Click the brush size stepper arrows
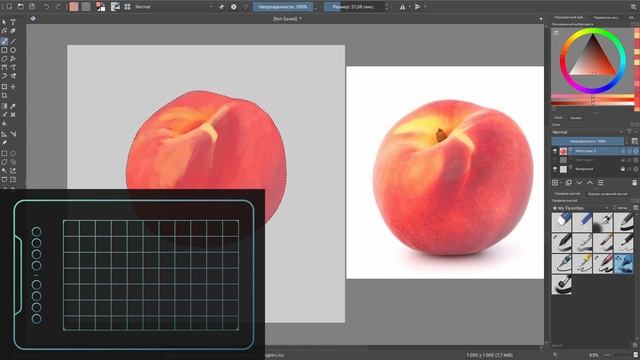 click(387, 7)
